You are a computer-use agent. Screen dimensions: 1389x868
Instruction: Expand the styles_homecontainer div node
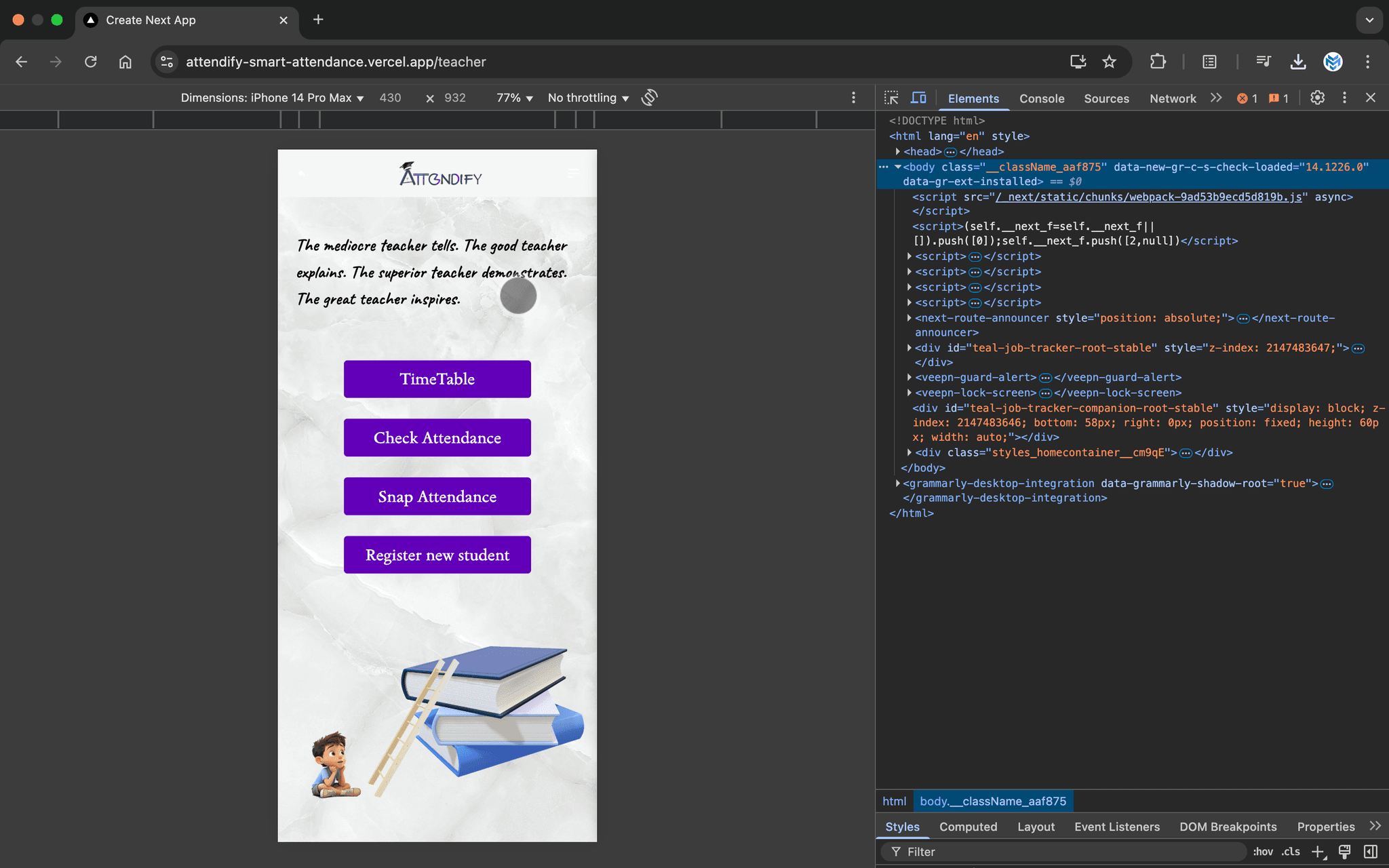click(909, 452)
